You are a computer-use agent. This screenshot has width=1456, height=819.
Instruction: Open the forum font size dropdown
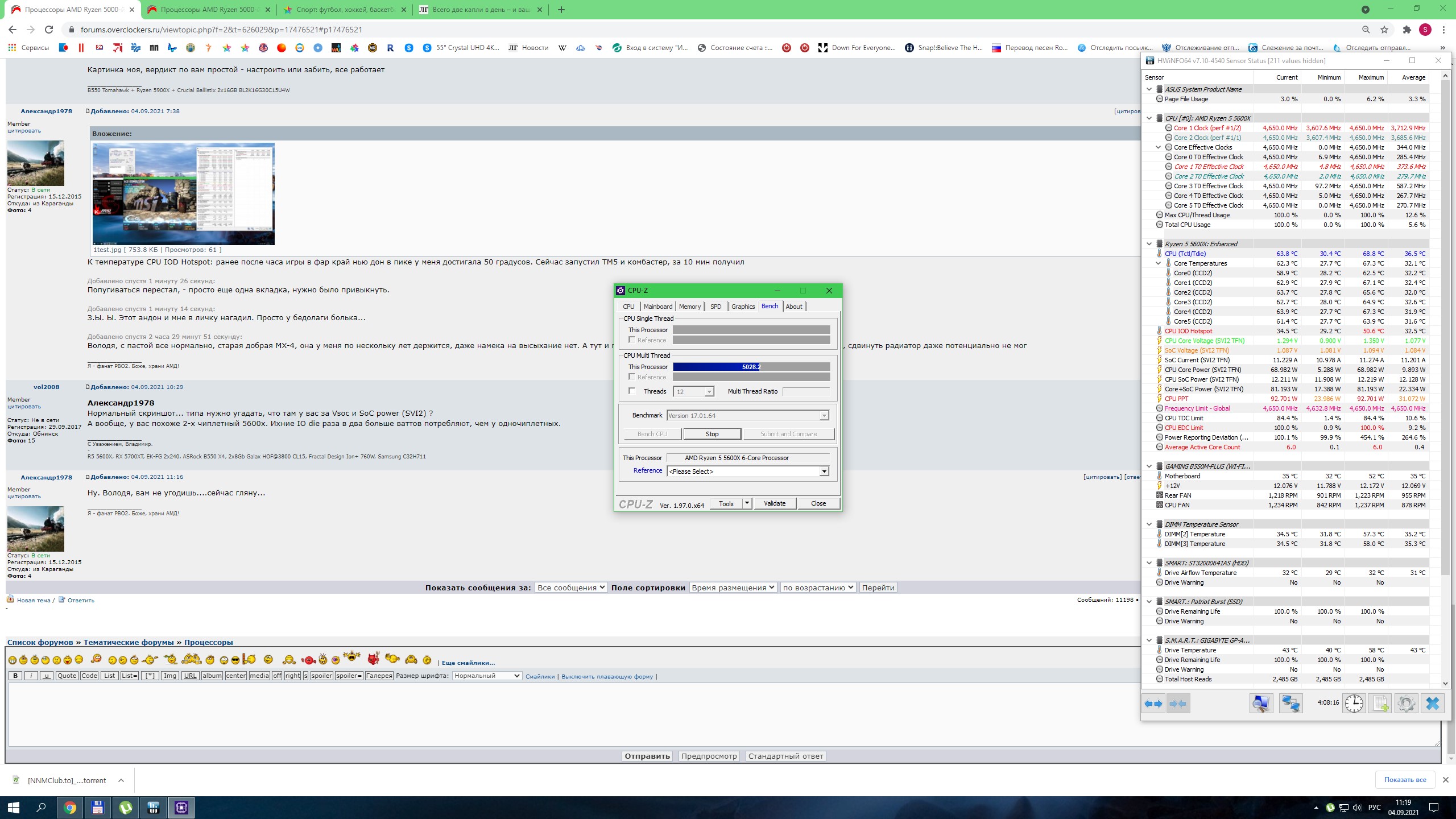487,676
